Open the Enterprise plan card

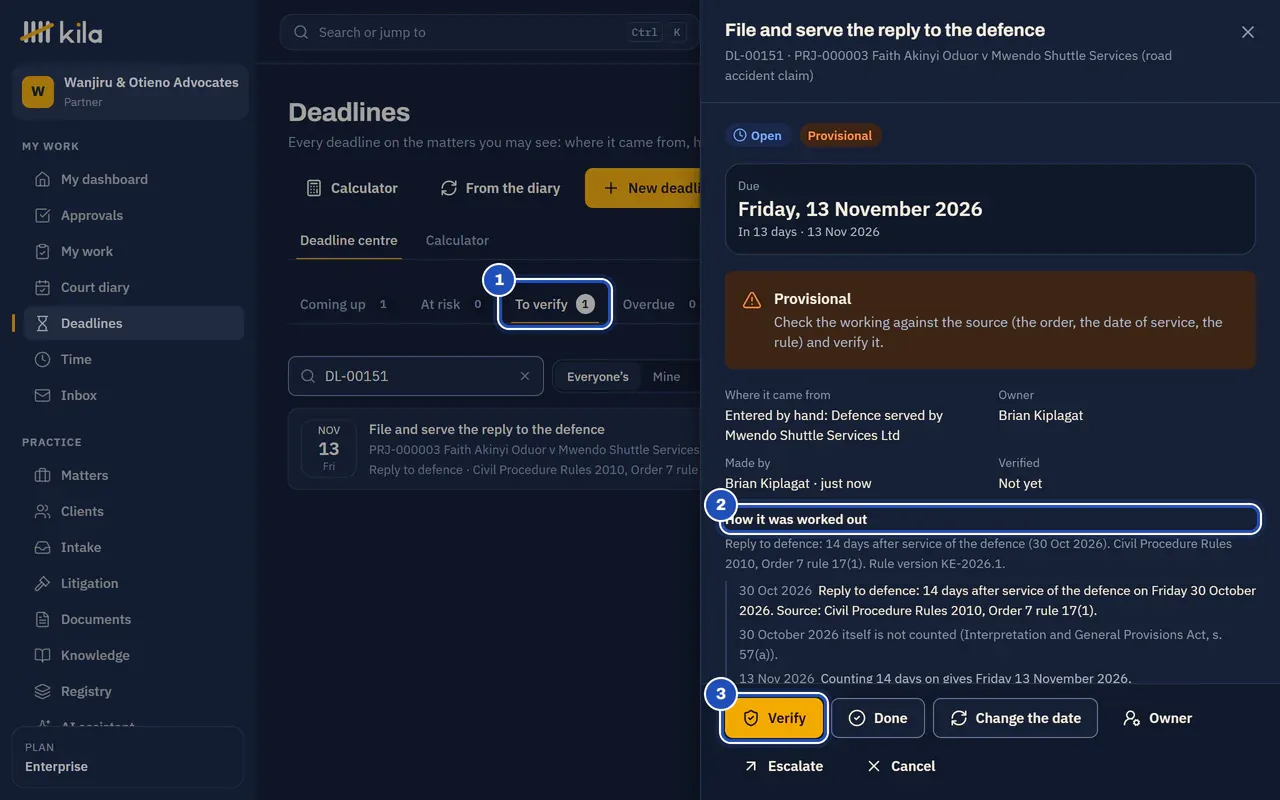[x=128, y=757]
